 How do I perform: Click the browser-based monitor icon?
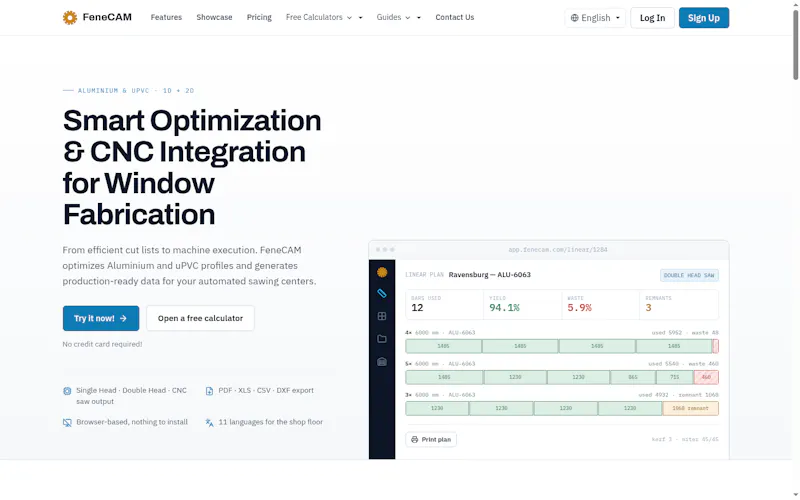pyautogui.click(x=67, y=422)
